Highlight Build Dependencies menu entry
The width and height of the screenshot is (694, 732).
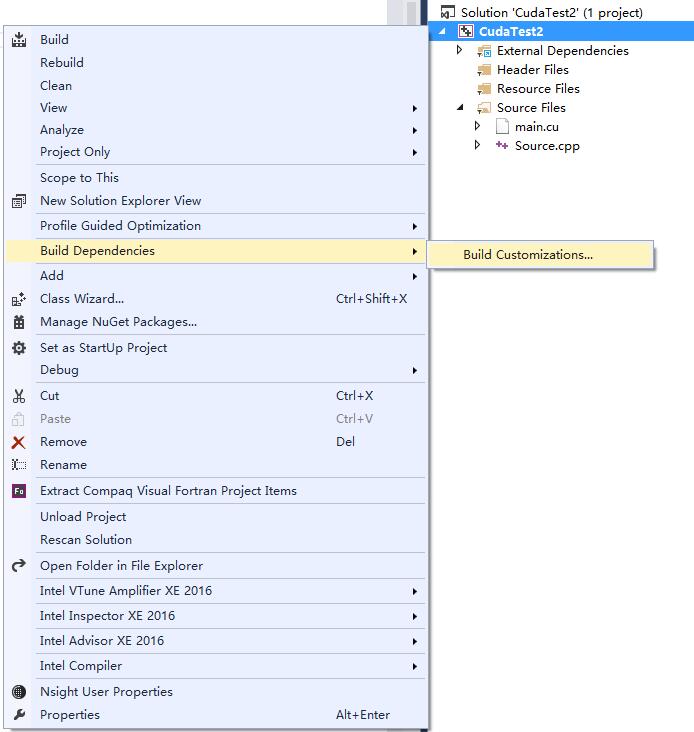pos(216,251)
